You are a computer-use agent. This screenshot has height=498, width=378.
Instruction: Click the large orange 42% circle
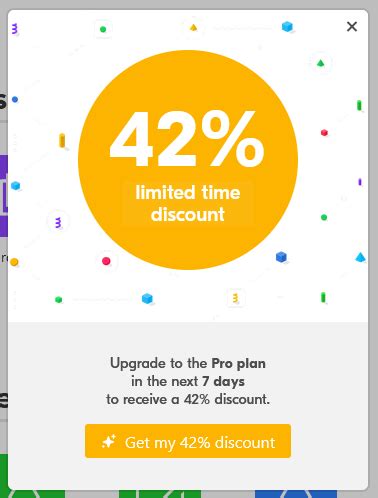[188, 160]
